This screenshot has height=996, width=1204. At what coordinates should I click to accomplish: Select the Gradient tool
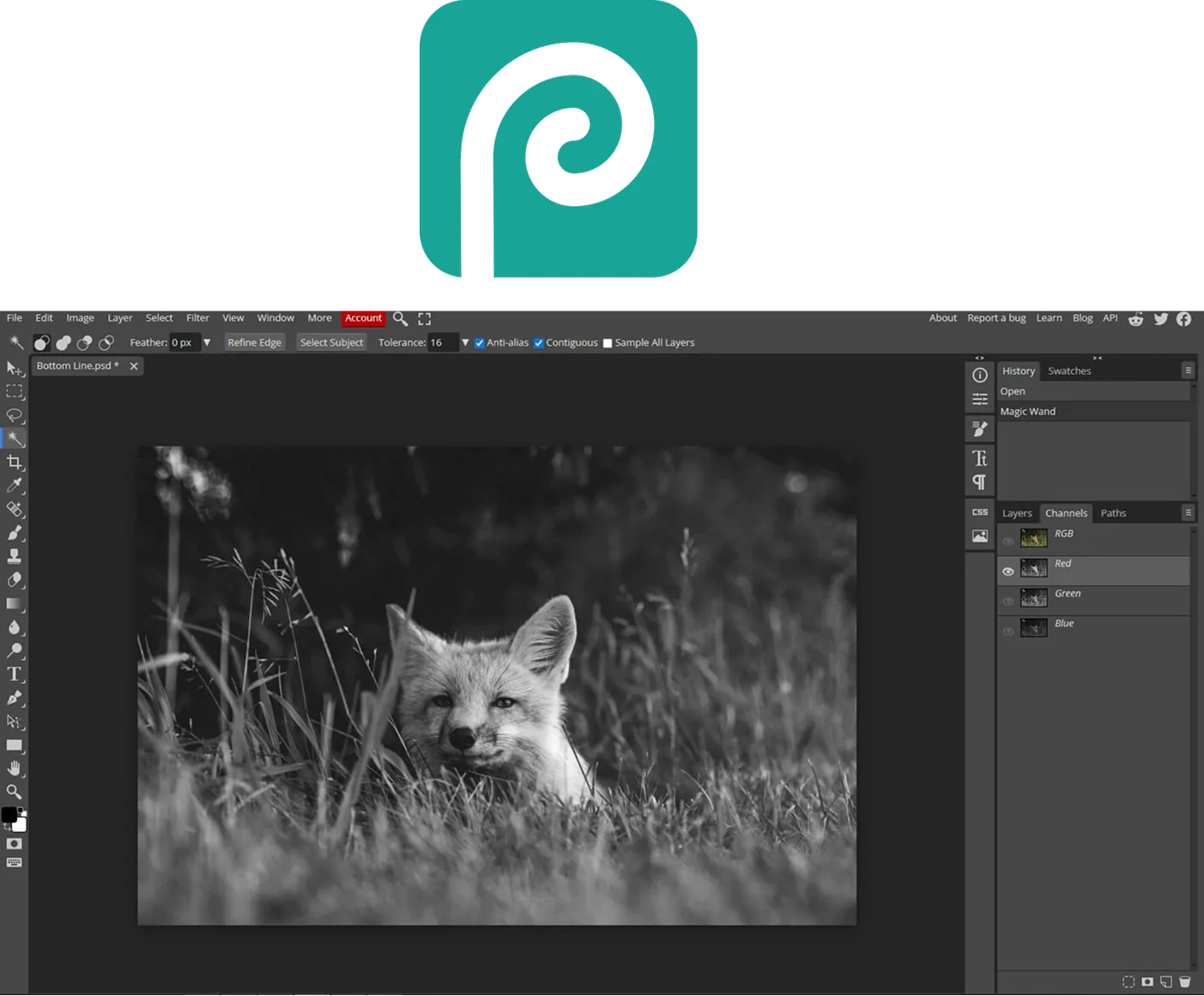15,603
